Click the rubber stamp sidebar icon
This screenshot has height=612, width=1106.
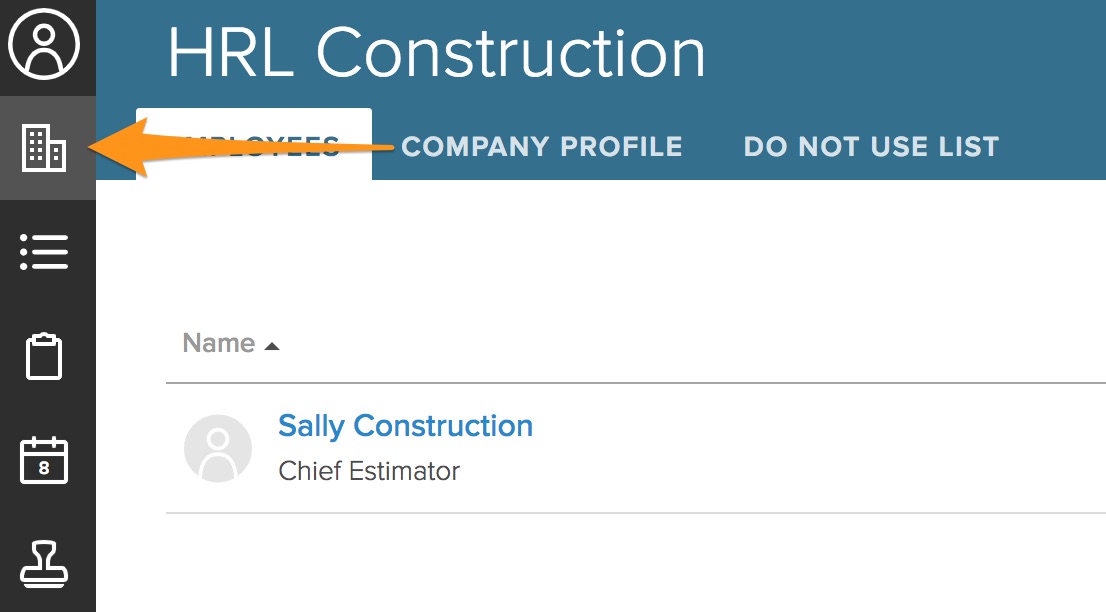[x=45, y=565]
